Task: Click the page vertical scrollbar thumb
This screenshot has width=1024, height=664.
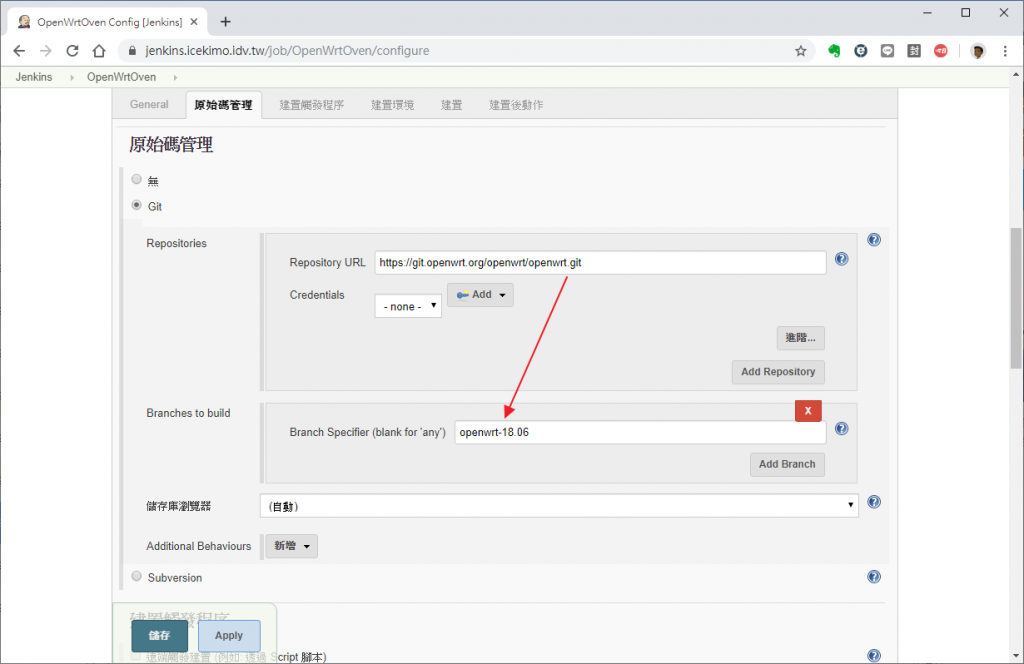Action: (1016, 298)
